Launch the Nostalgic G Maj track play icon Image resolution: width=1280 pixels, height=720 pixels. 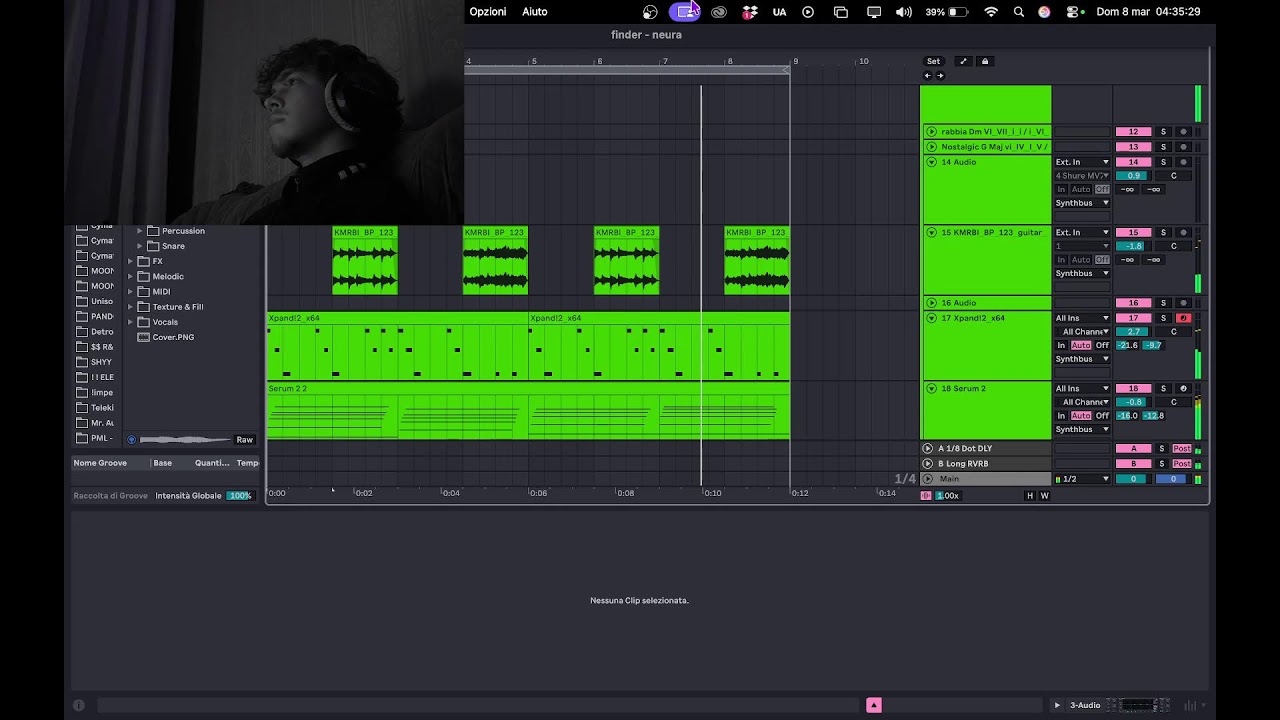pos(931,147)
